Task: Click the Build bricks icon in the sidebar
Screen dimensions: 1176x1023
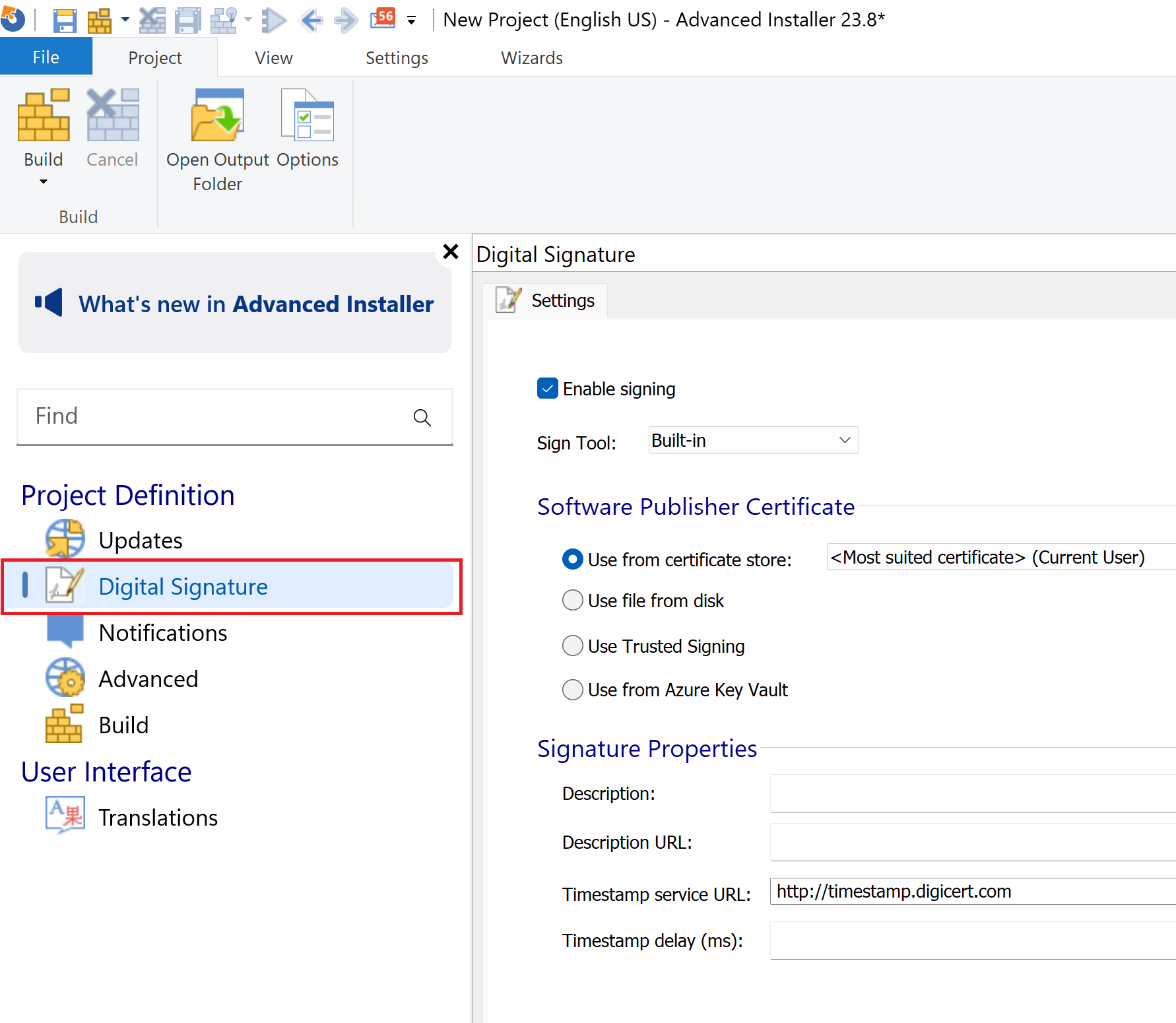Action: coord(65,724)
